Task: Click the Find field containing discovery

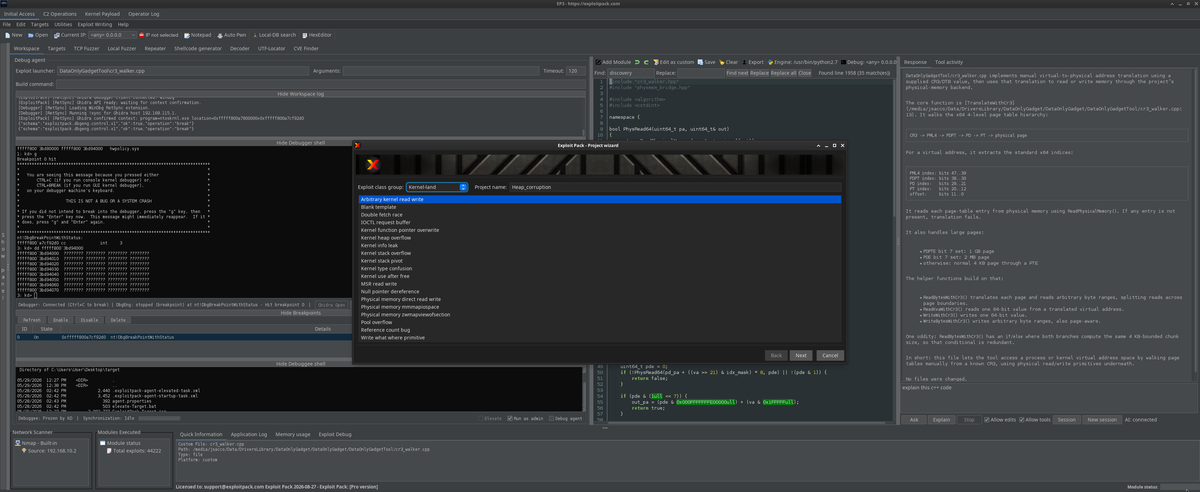Action: [x=631, y=73]
